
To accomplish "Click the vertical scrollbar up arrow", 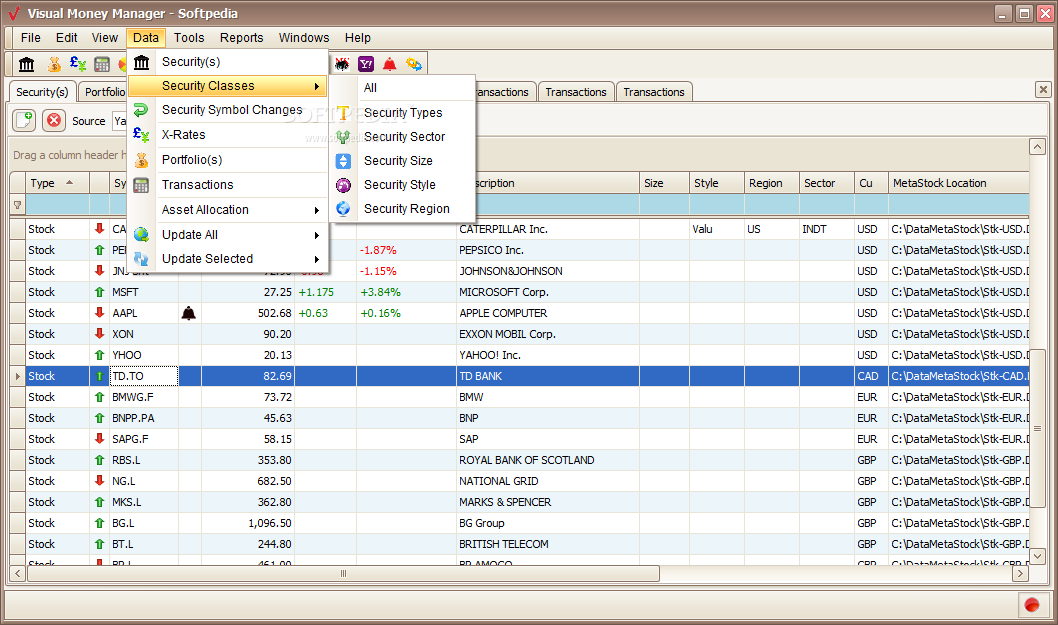I will coord(1038,146).
